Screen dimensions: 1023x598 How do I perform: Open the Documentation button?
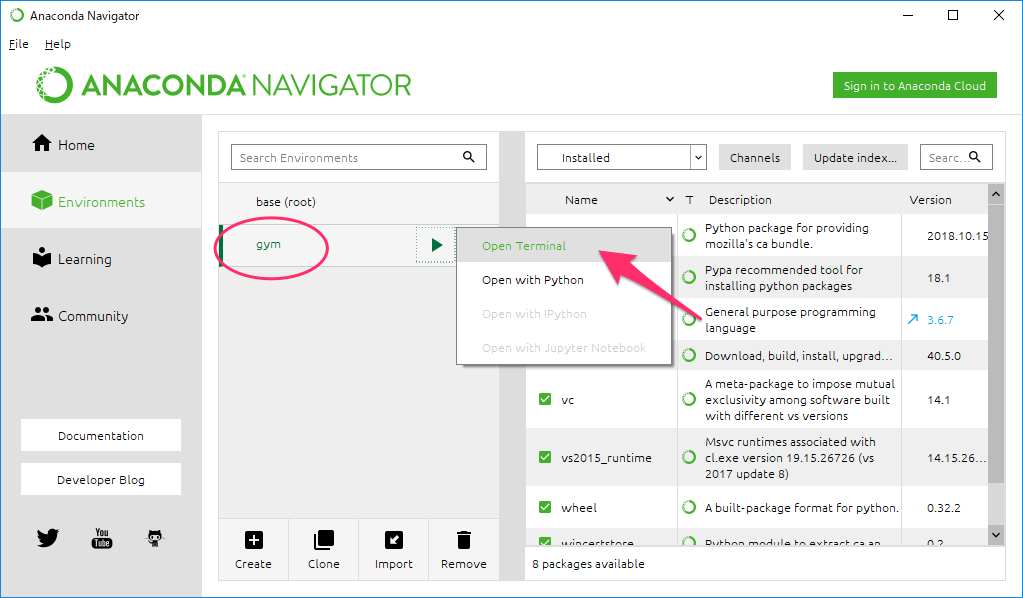[101, 435]
